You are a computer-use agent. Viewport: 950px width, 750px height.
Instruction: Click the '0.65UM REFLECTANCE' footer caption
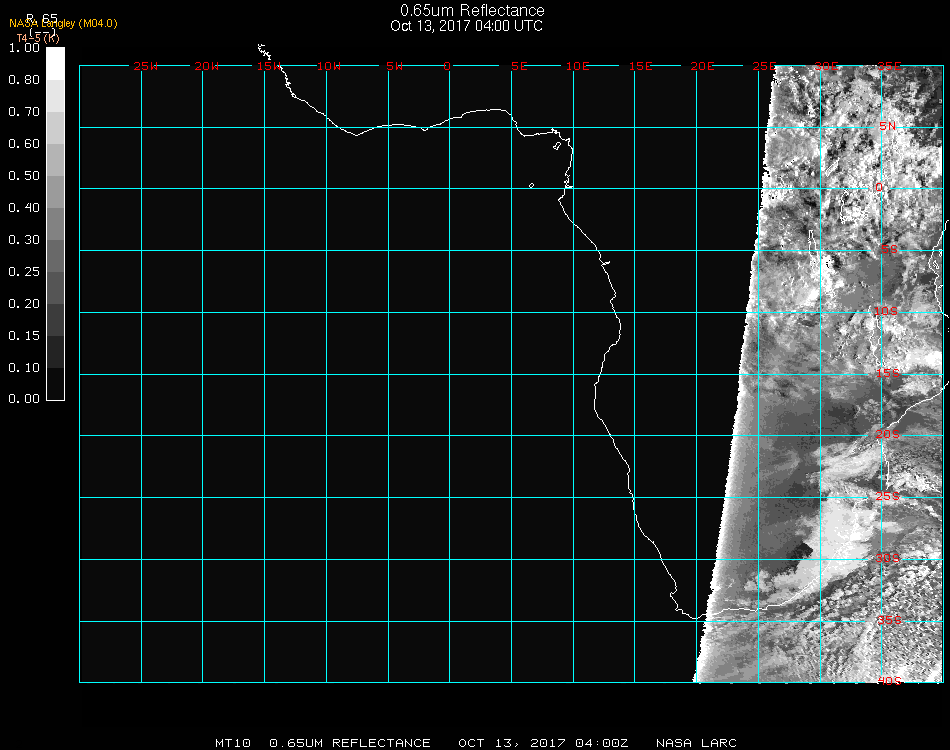350,743
